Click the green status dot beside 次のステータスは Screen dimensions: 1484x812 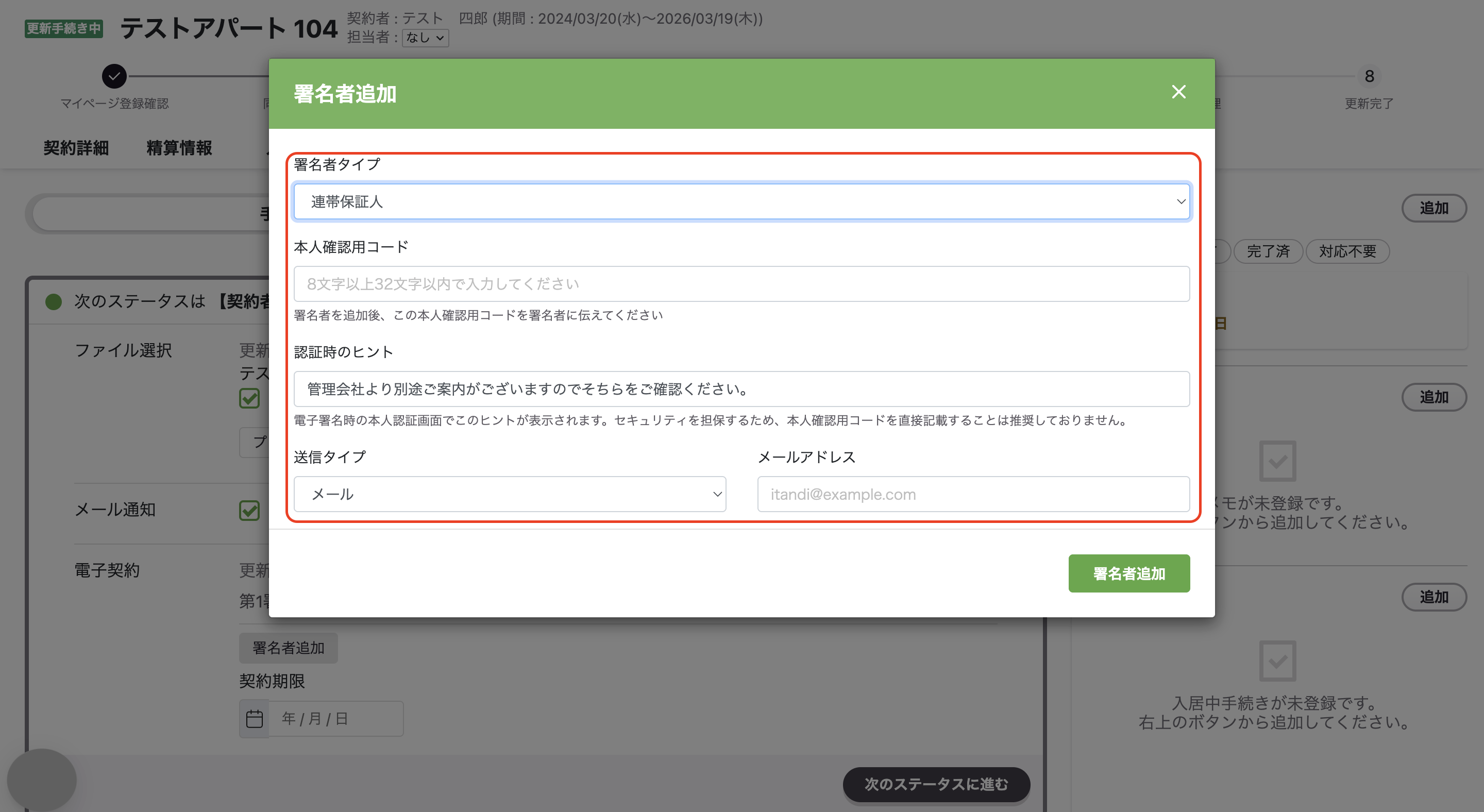(54, 302)
